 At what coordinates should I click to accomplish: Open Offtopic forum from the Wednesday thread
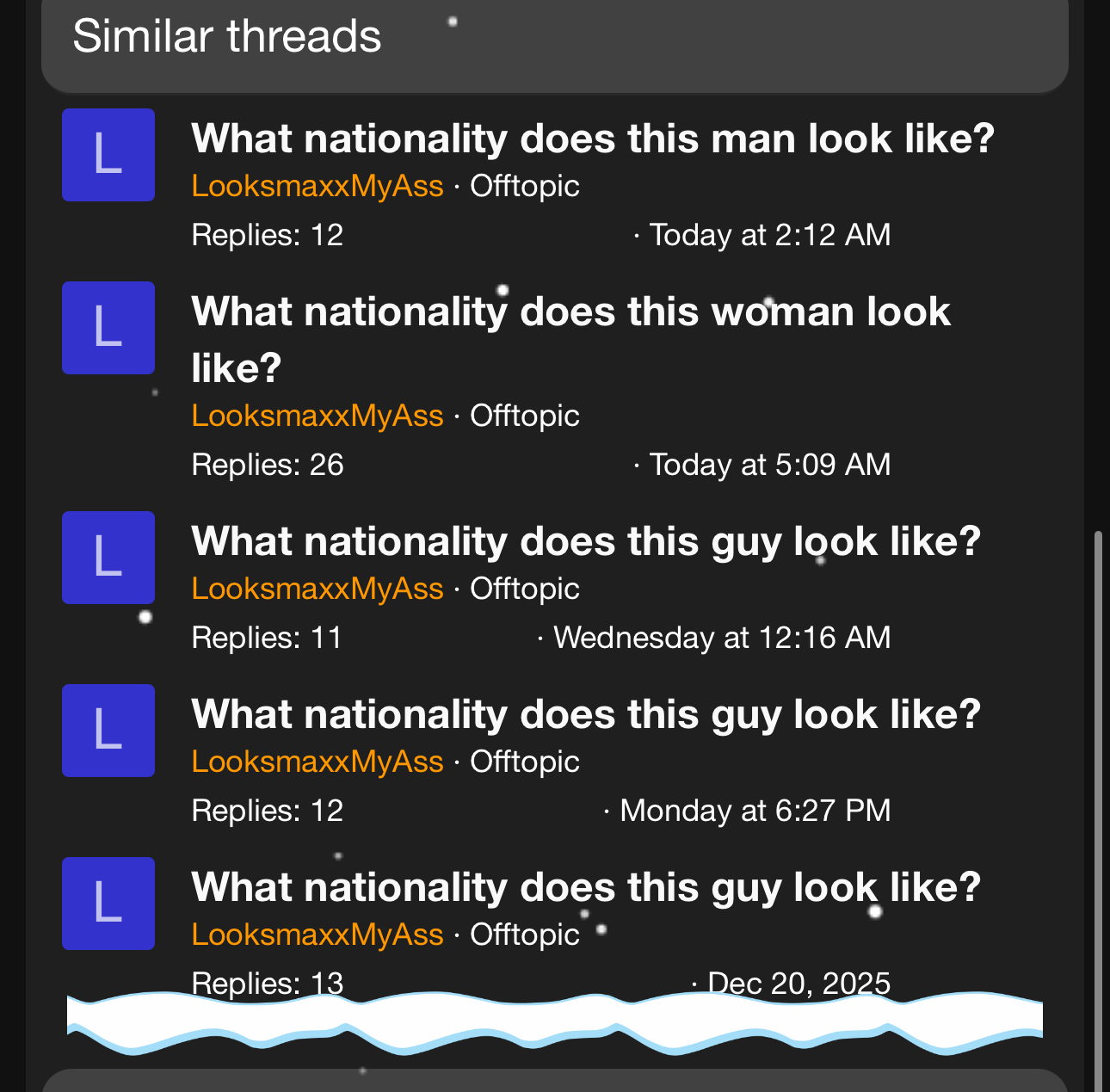tap(525, 589)
